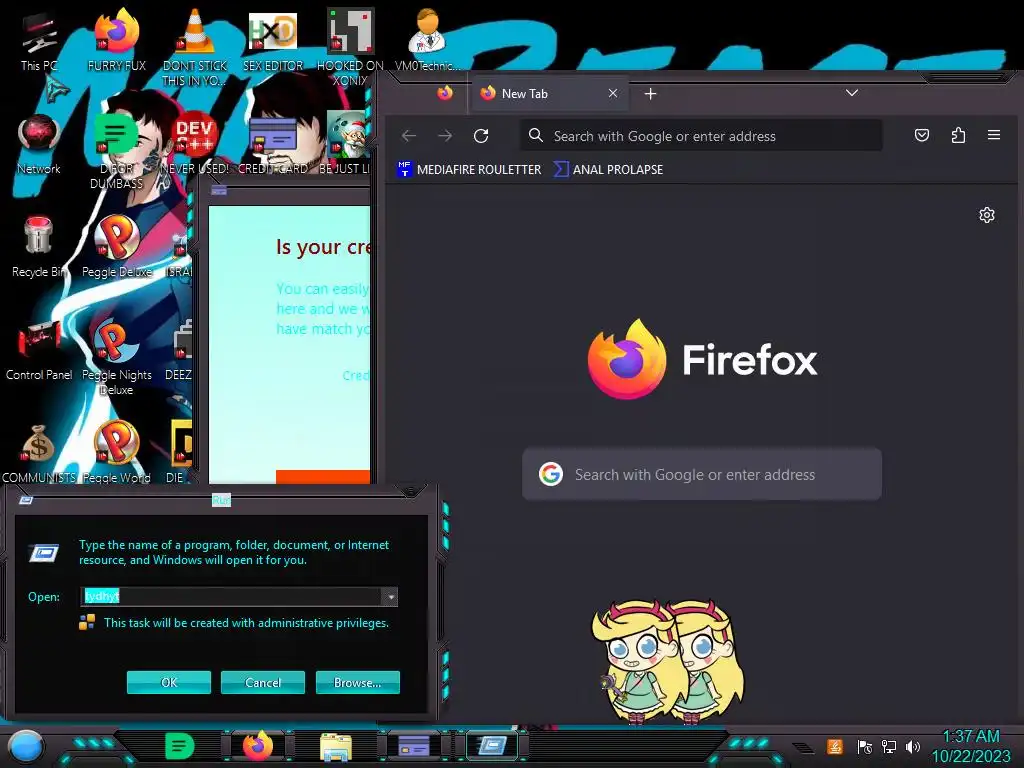The height and width of the screenshot is (768, 1024).
Task: Open the Recycle Bin desktop icon
Action: (39, 247)
